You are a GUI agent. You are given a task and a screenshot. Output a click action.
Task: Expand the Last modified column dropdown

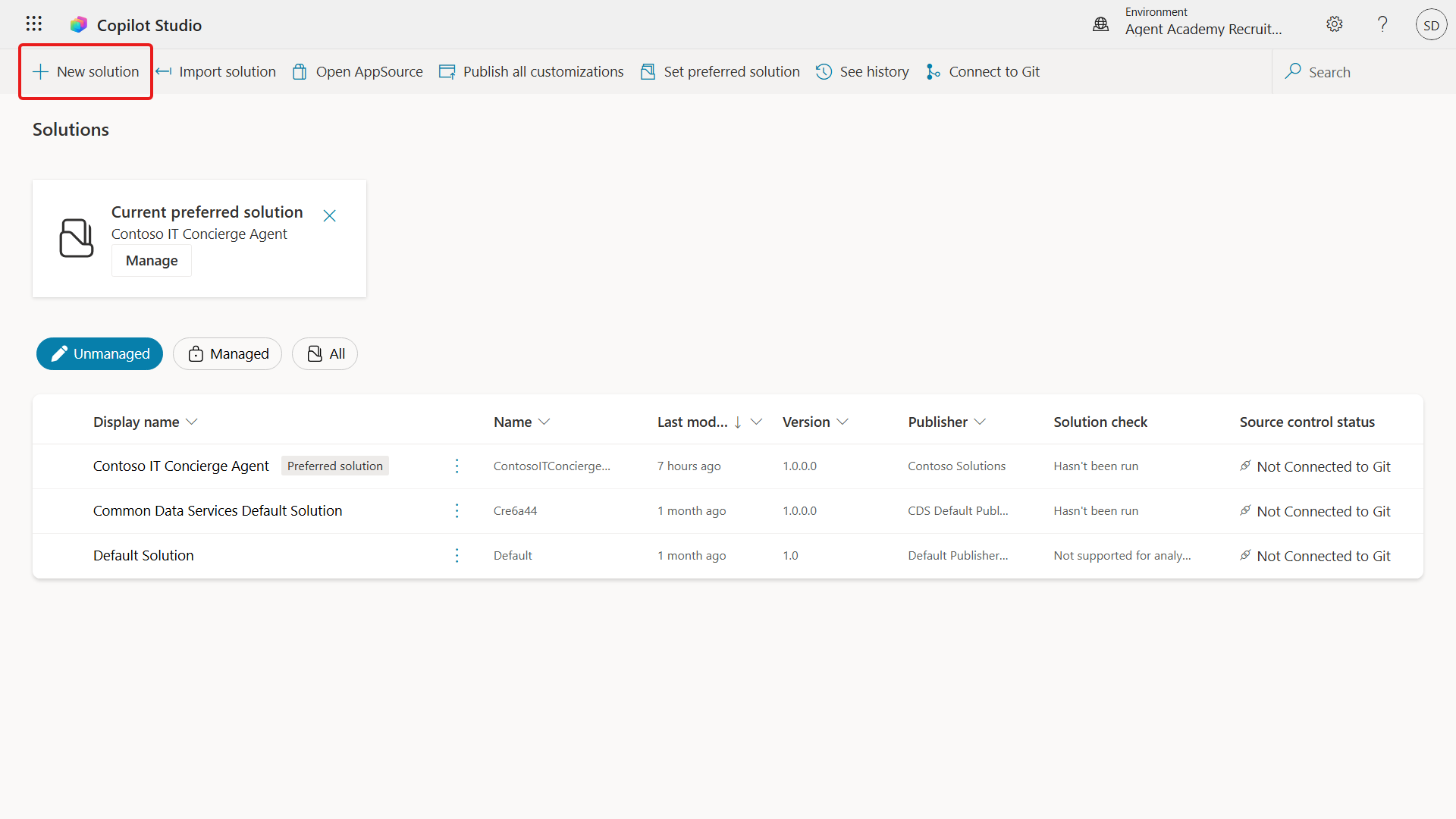(x=756, y=422)
